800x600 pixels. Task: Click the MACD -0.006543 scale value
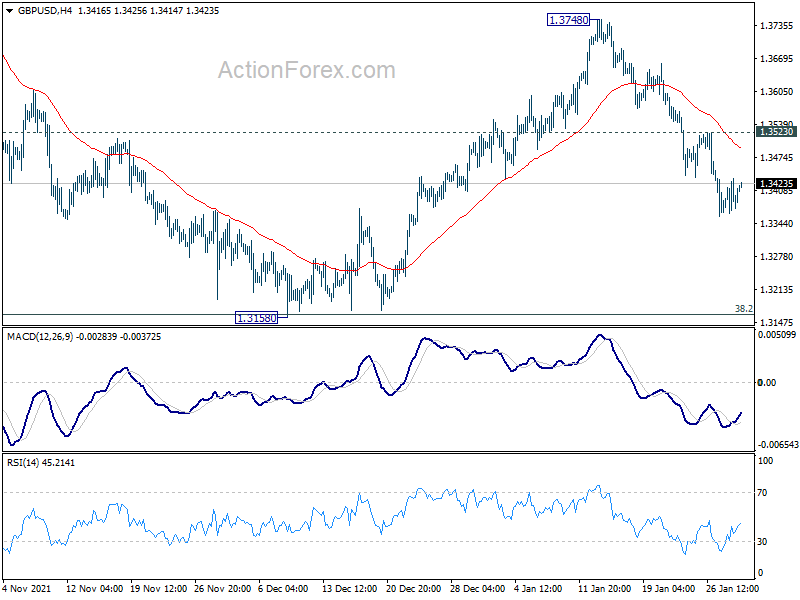tap(778, 445)
